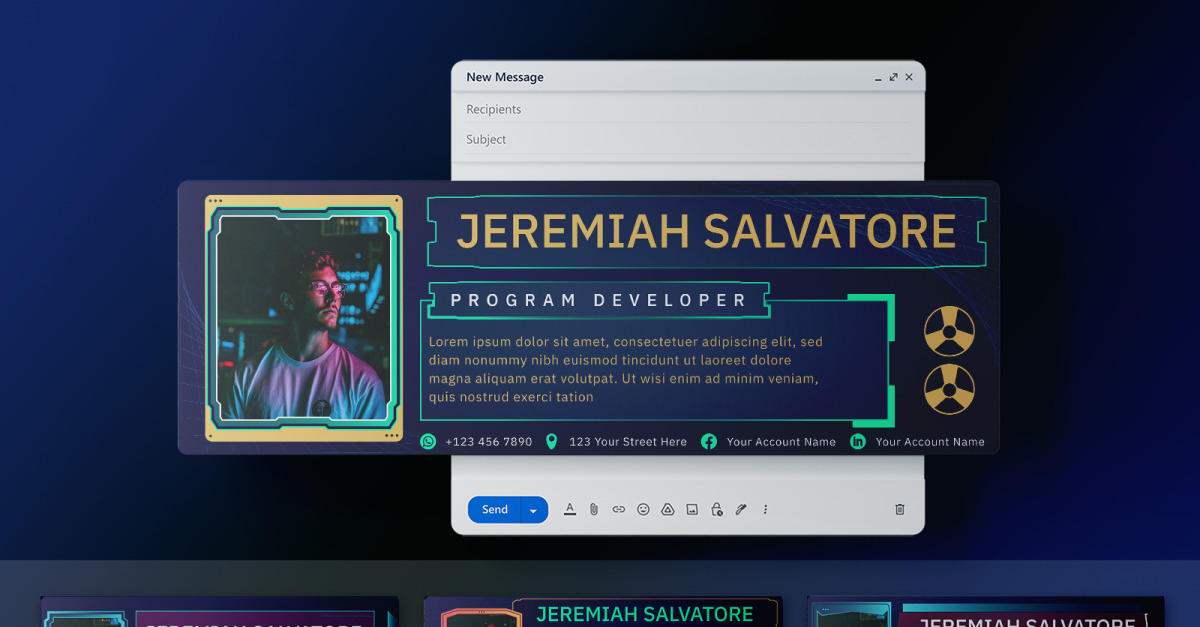Open the emoji picker
The height and width of the screenshot is (627, 1200).
[643, 509]
